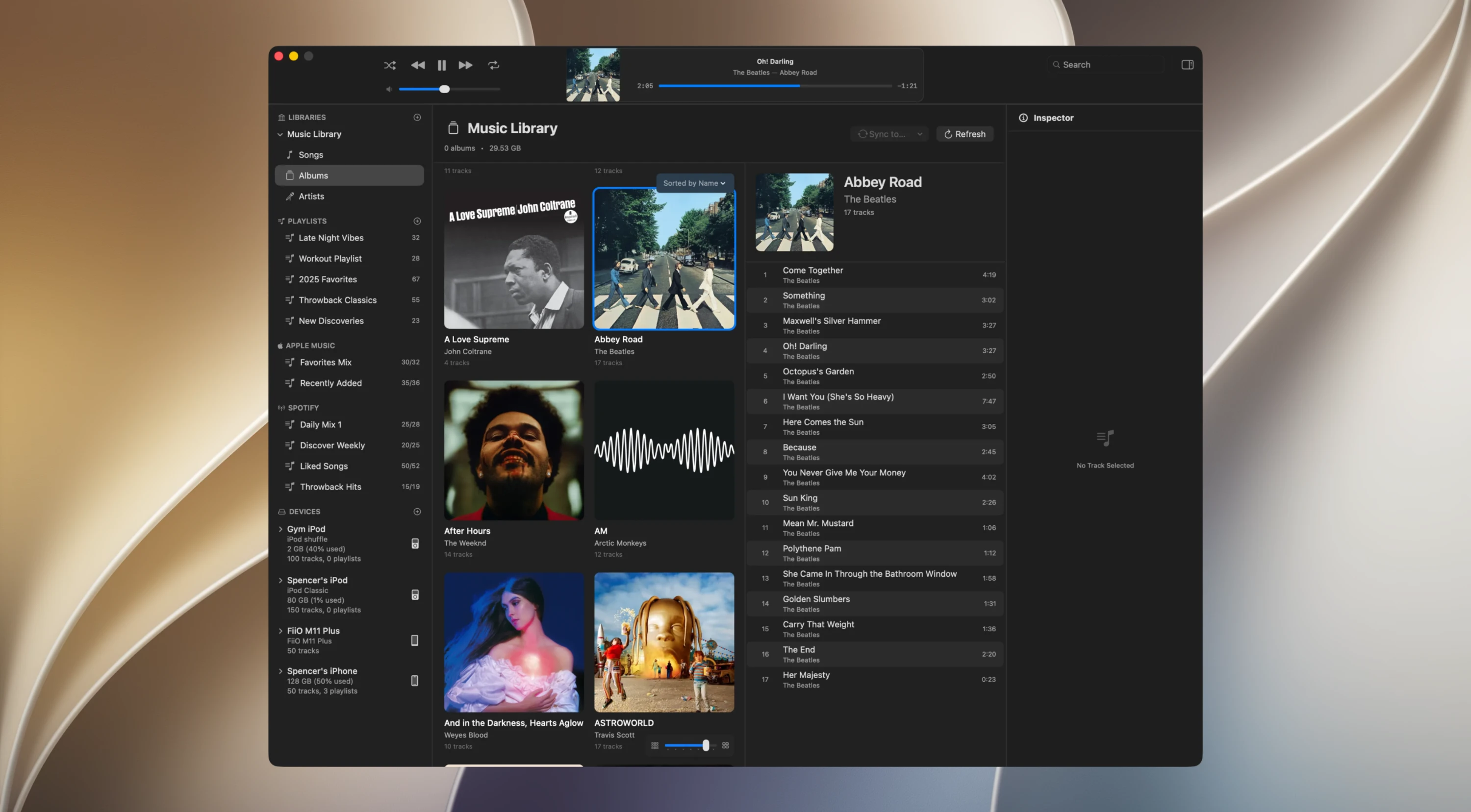1471x812 pixels.
Task: Pause the current song
Action: click(441, 65)
